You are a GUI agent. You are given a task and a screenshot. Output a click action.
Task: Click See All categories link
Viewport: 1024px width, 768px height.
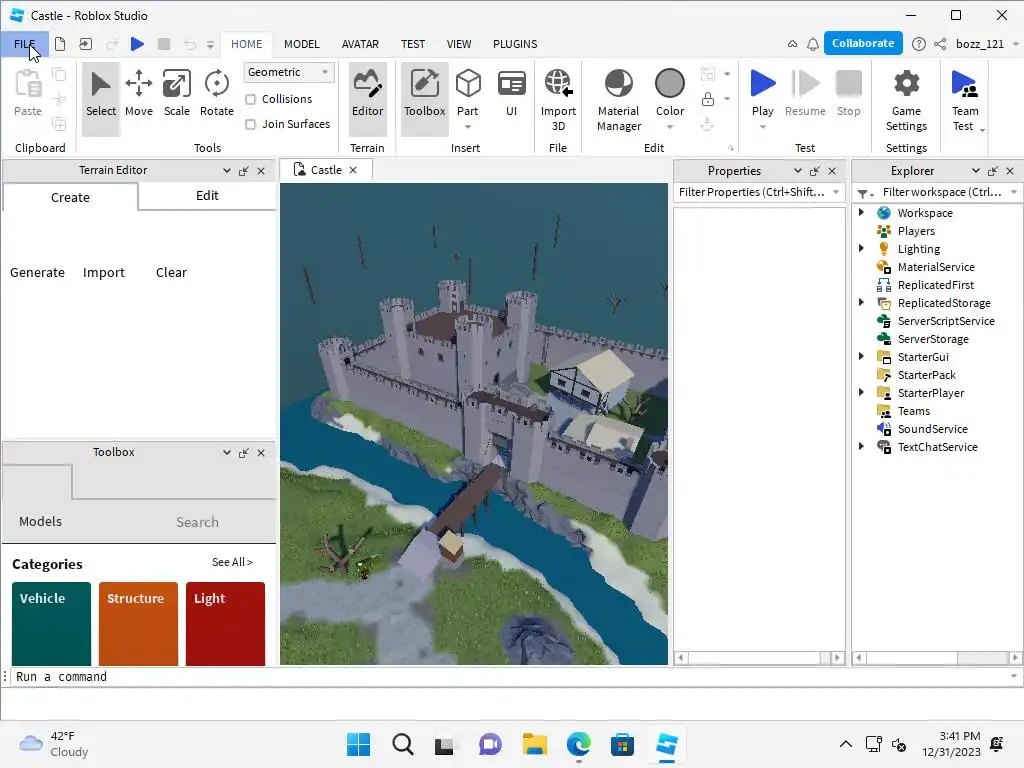232,562
